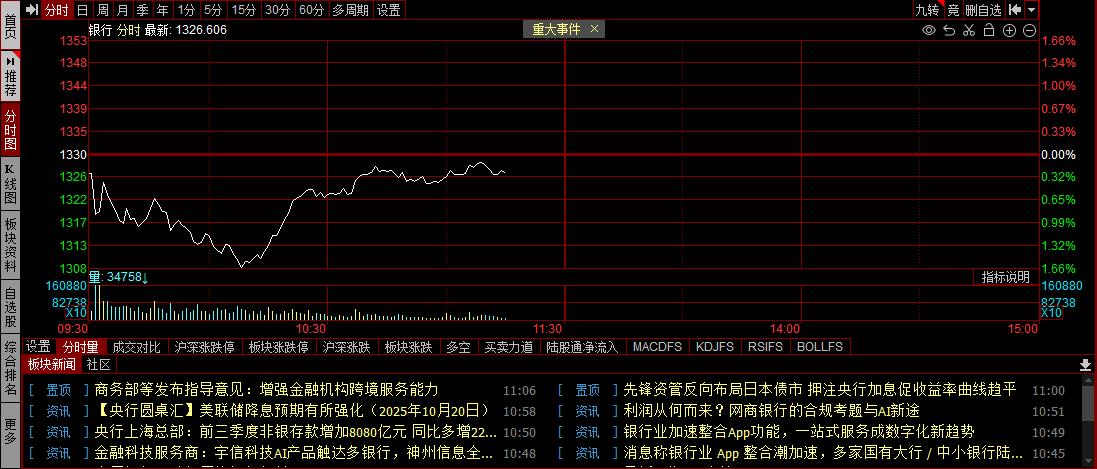Select the BOLLFS indicator tab
Viewport: 1097px width, 469px height.
coord(820,346)
